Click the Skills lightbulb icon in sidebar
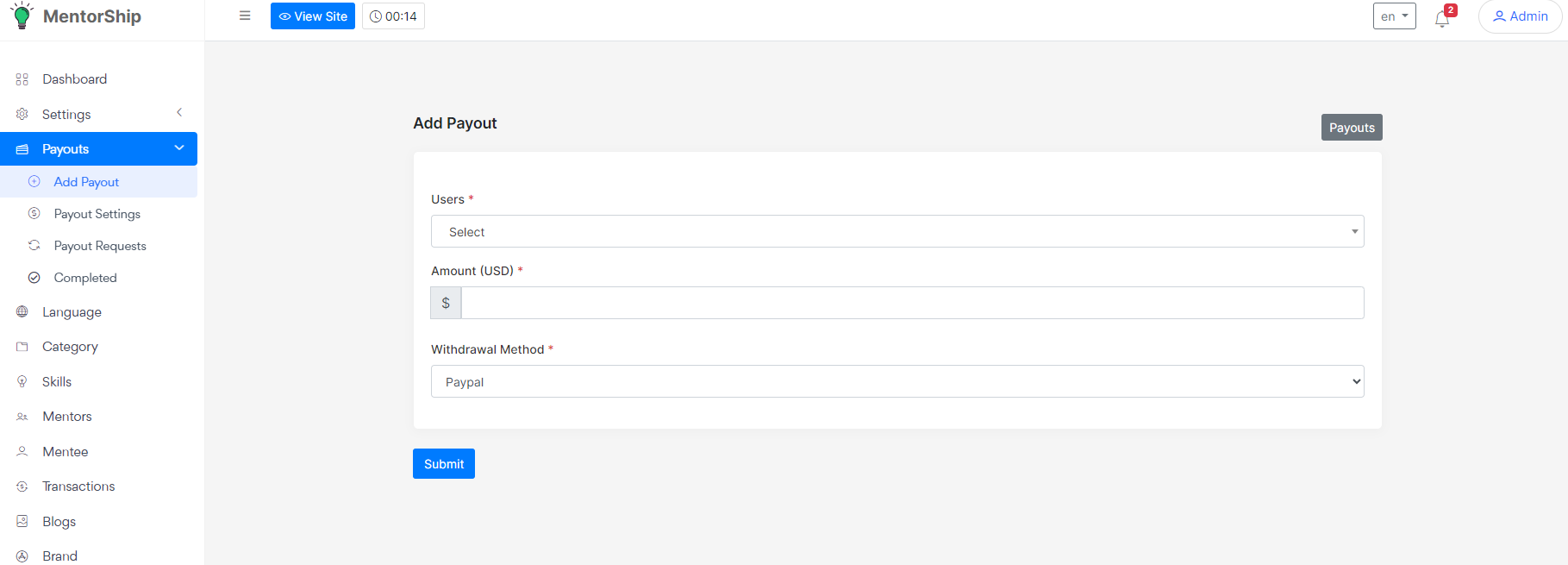The height and width of the screenshot is (565, 1568). (x=22, y=381)
